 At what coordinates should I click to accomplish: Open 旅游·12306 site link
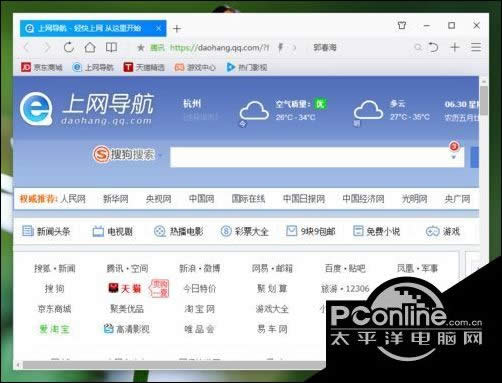coord(345,288)
